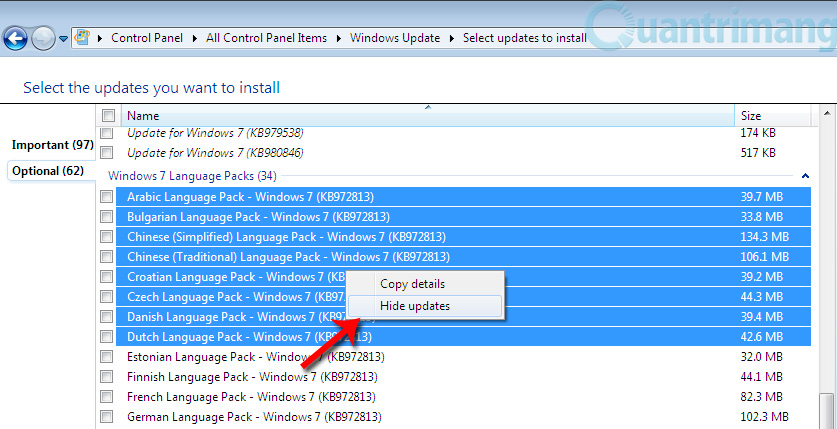
Task: Click the 106.1 MB size value
Action: pos(764,257)
